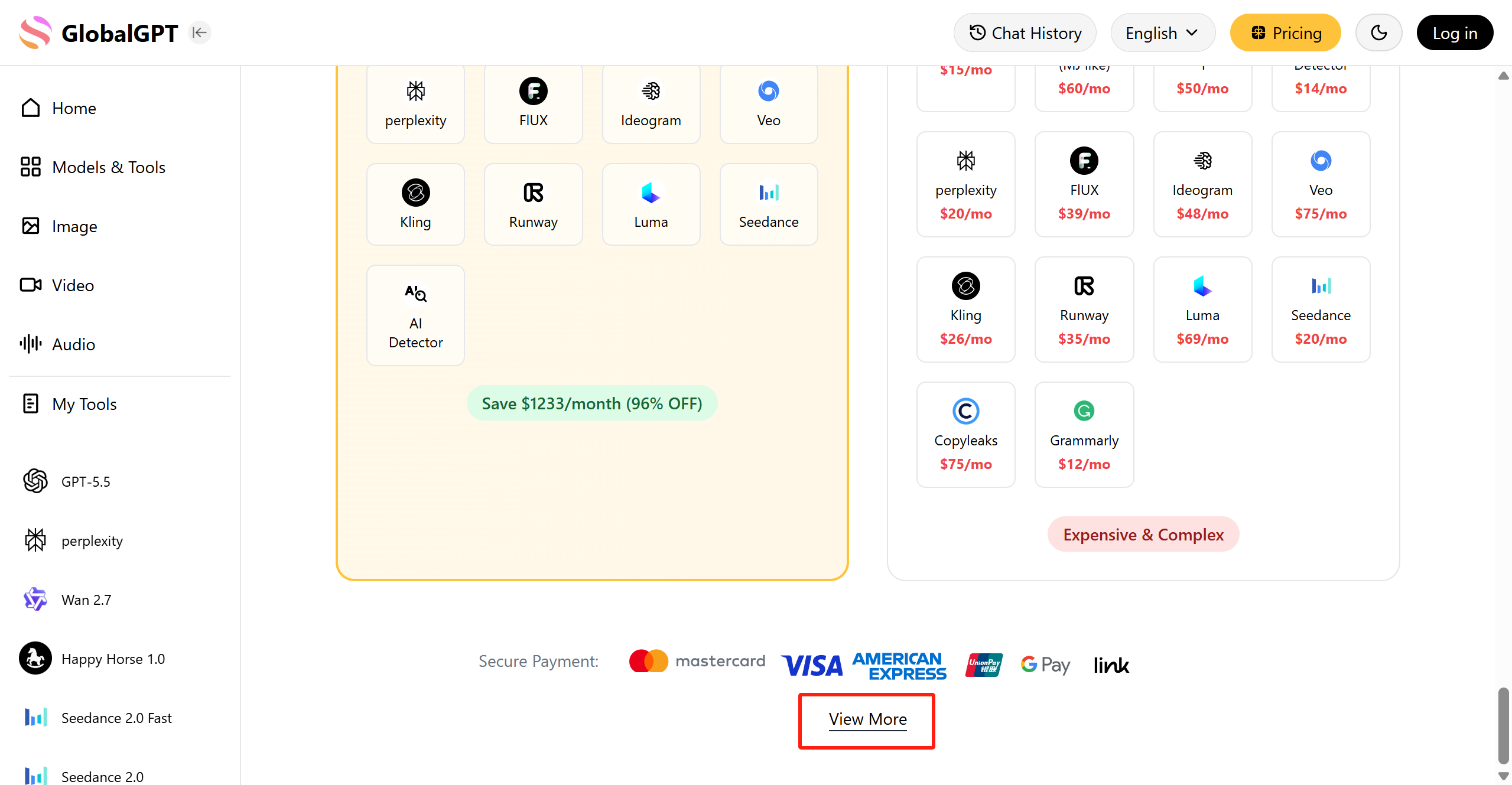Click the AI Detector card
This screenshot has height=785, width=1512.
pyautogui.click(x=415, y=315)
